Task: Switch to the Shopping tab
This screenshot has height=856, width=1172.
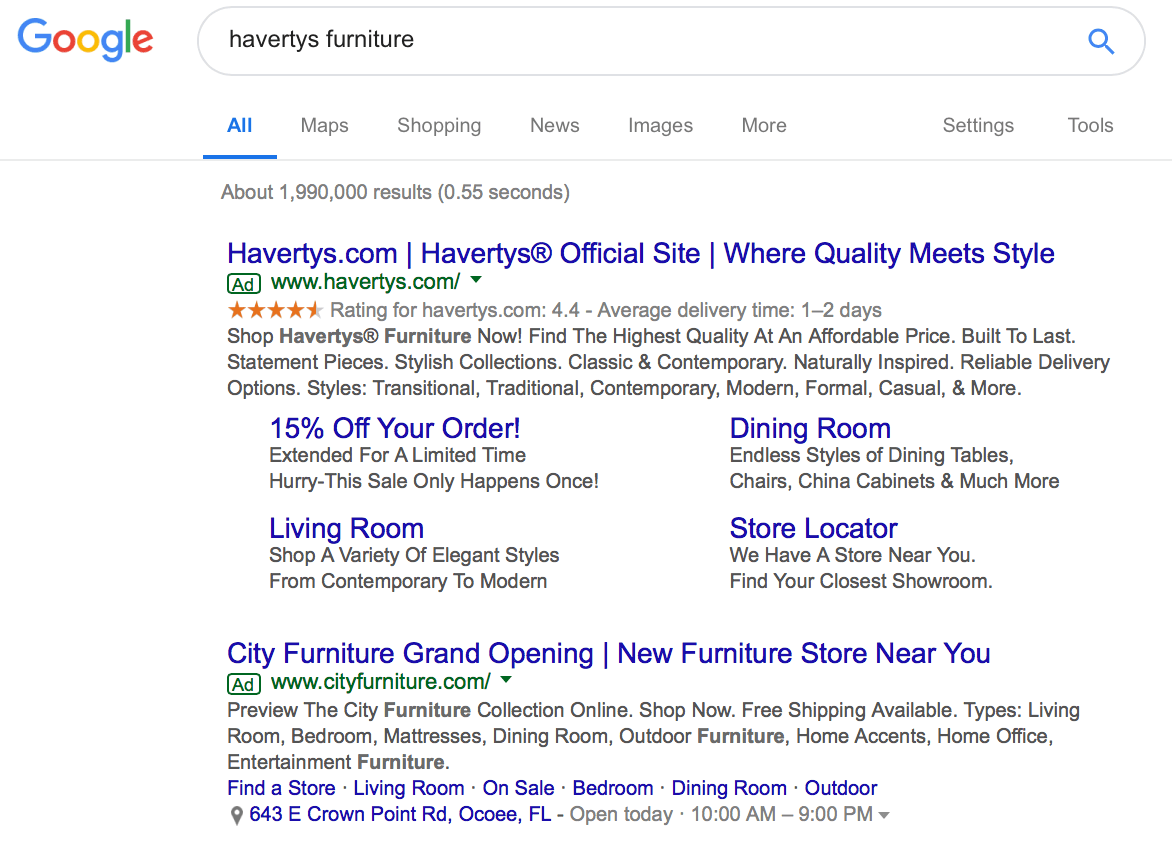Action: 439,126
